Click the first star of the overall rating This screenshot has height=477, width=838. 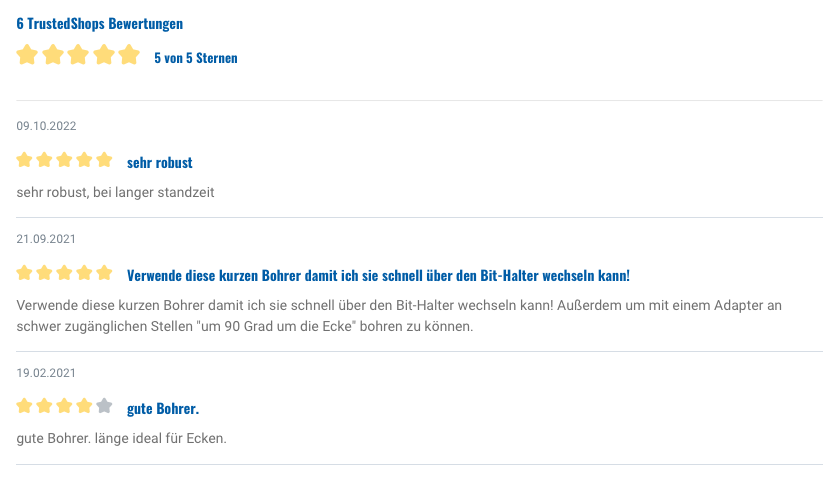27,55
